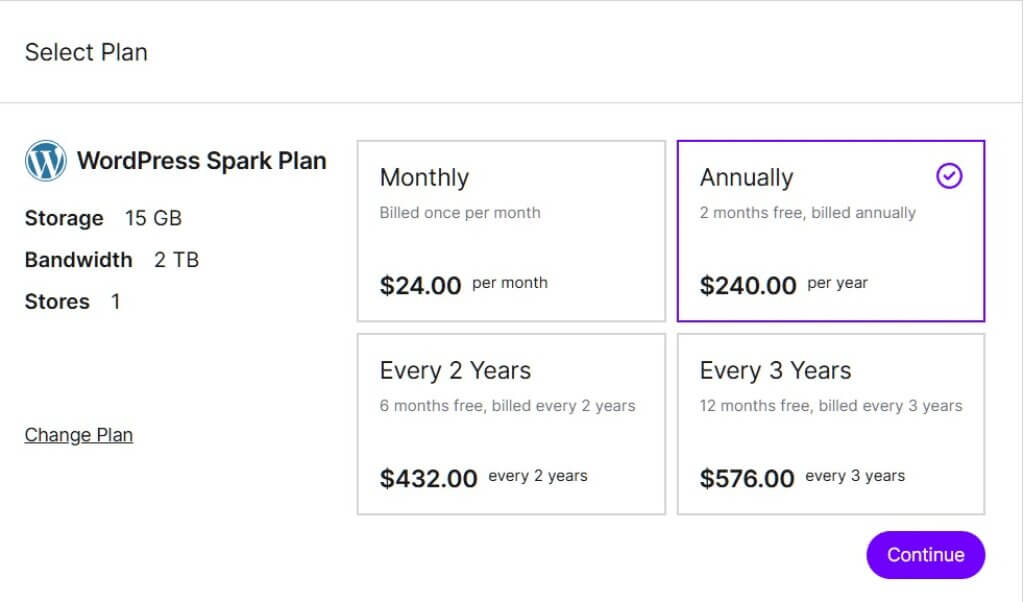Choose the Every 3 Years plan

pyautogui.click(x=831, y=424)
